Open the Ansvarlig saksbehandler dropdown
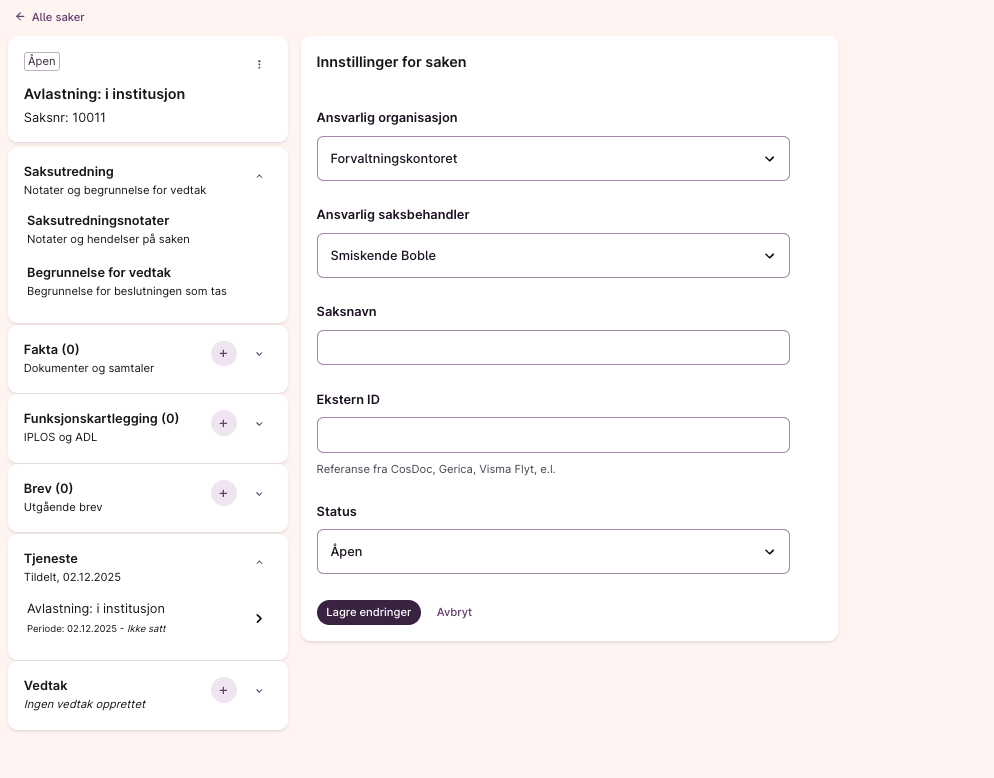Viewport: 994px width, 778px height. click(x=553, y=256)
